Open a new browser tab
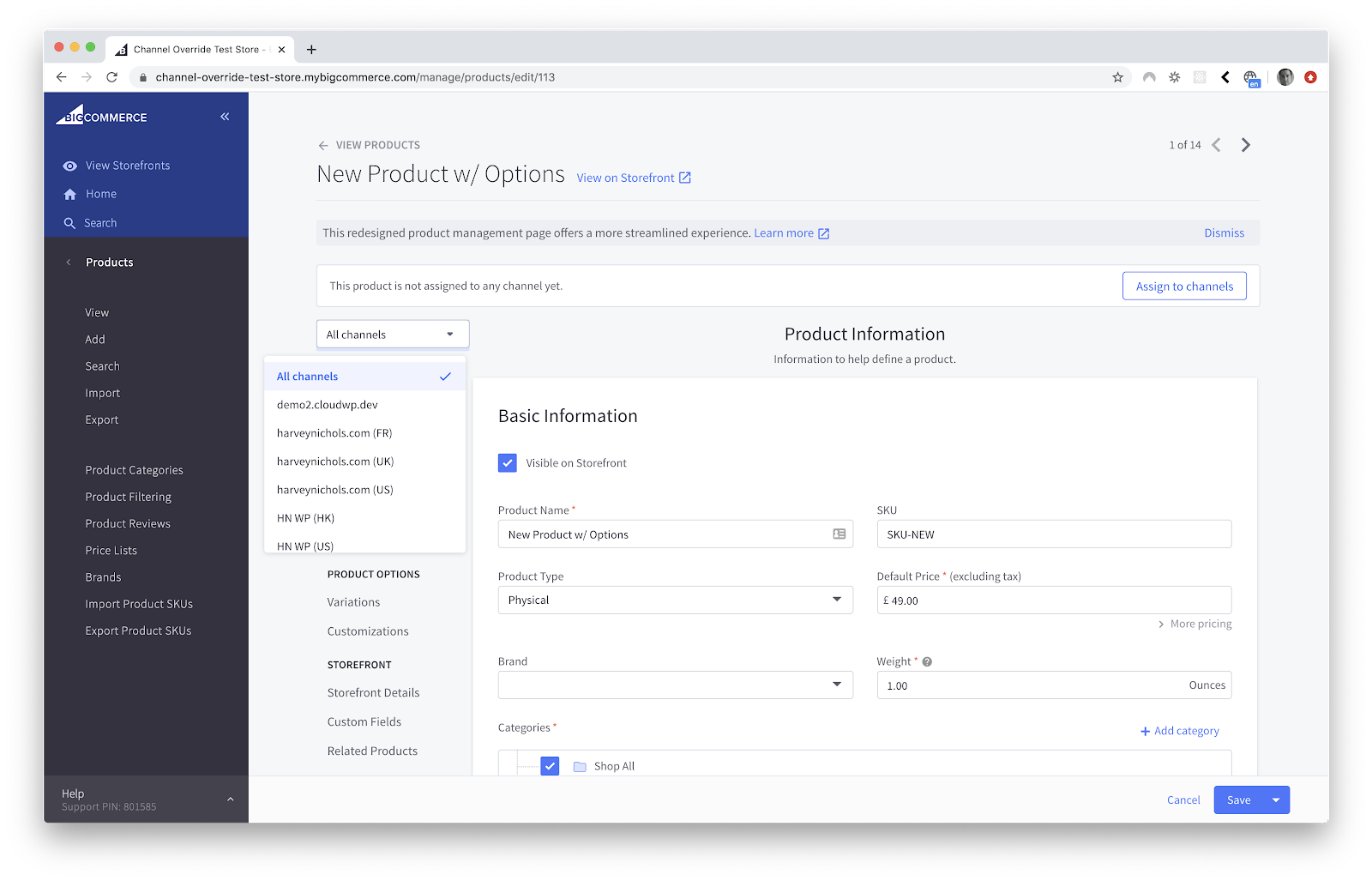This screenshot has height=881, width=1372. tap(311, 50)
